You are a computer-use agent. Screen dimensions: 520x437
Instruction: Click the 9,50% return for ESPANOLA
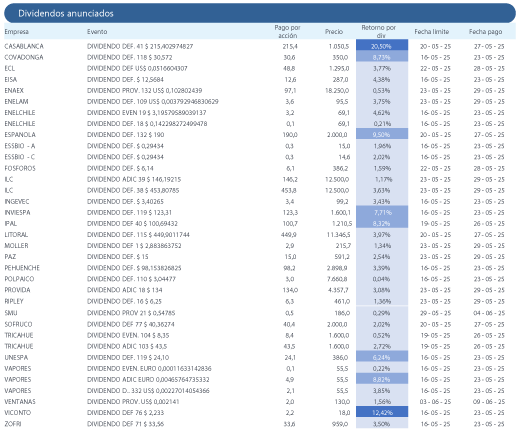tap(382, 134)
